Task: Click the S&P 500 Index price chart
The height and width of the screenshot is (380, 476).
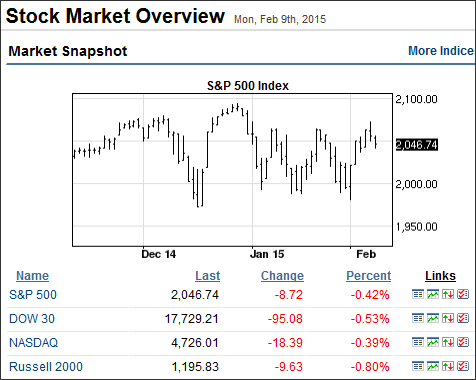Action: (x=232, y=170)
